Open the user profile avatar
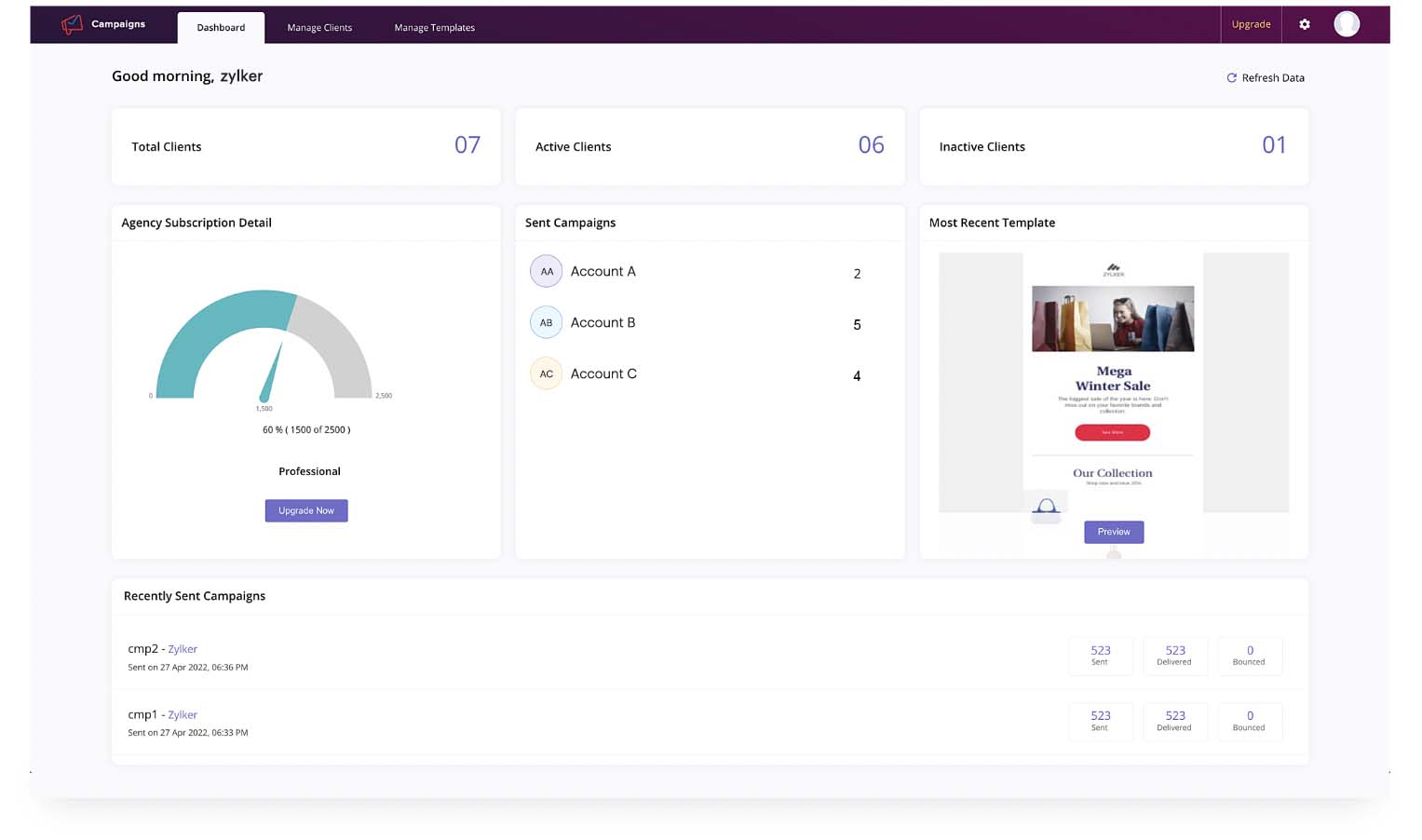The height and width of the screenshot is (840, 1422). (x=1346, y=25)
